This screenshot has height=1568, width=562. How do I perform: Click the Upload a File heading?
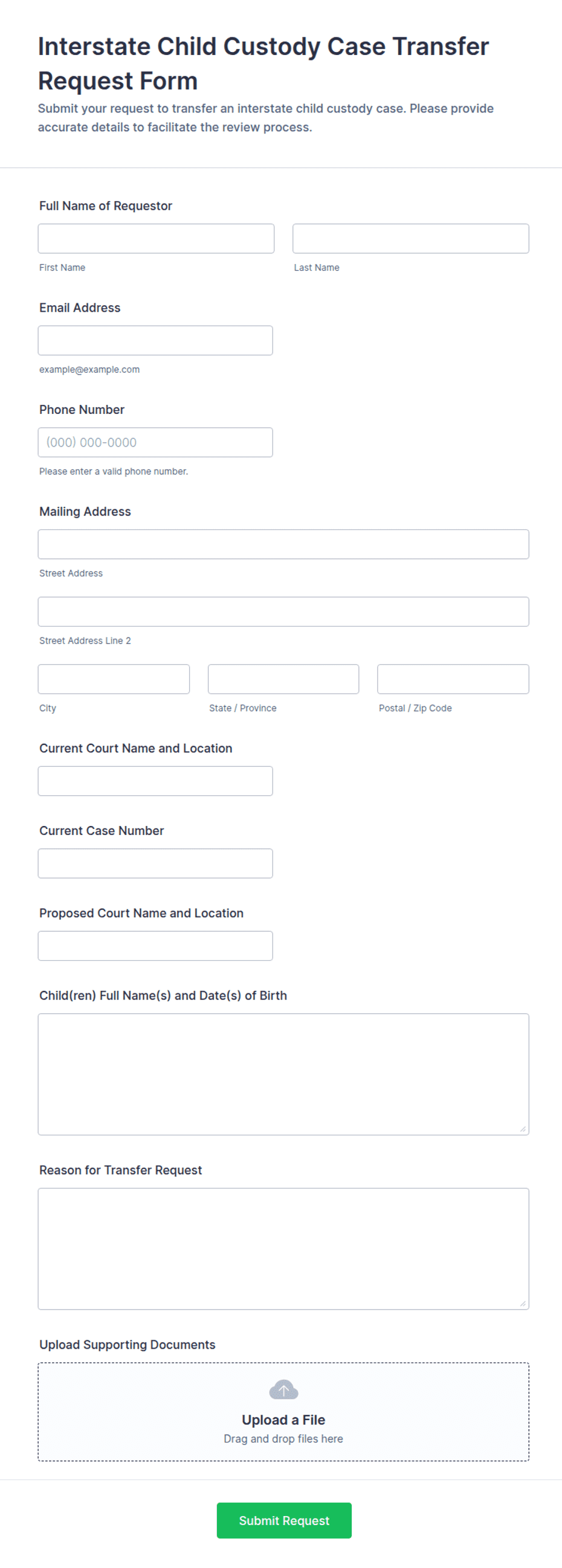[x=283, y=1420]
